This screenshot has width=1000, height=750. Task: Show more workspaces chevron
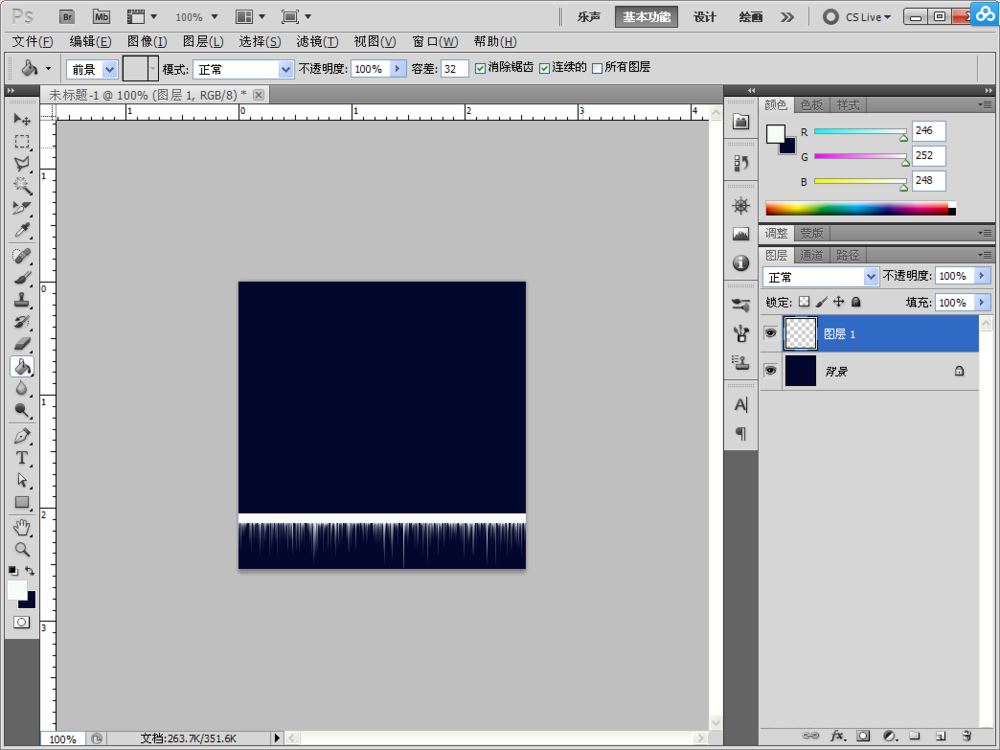(787, 17)
